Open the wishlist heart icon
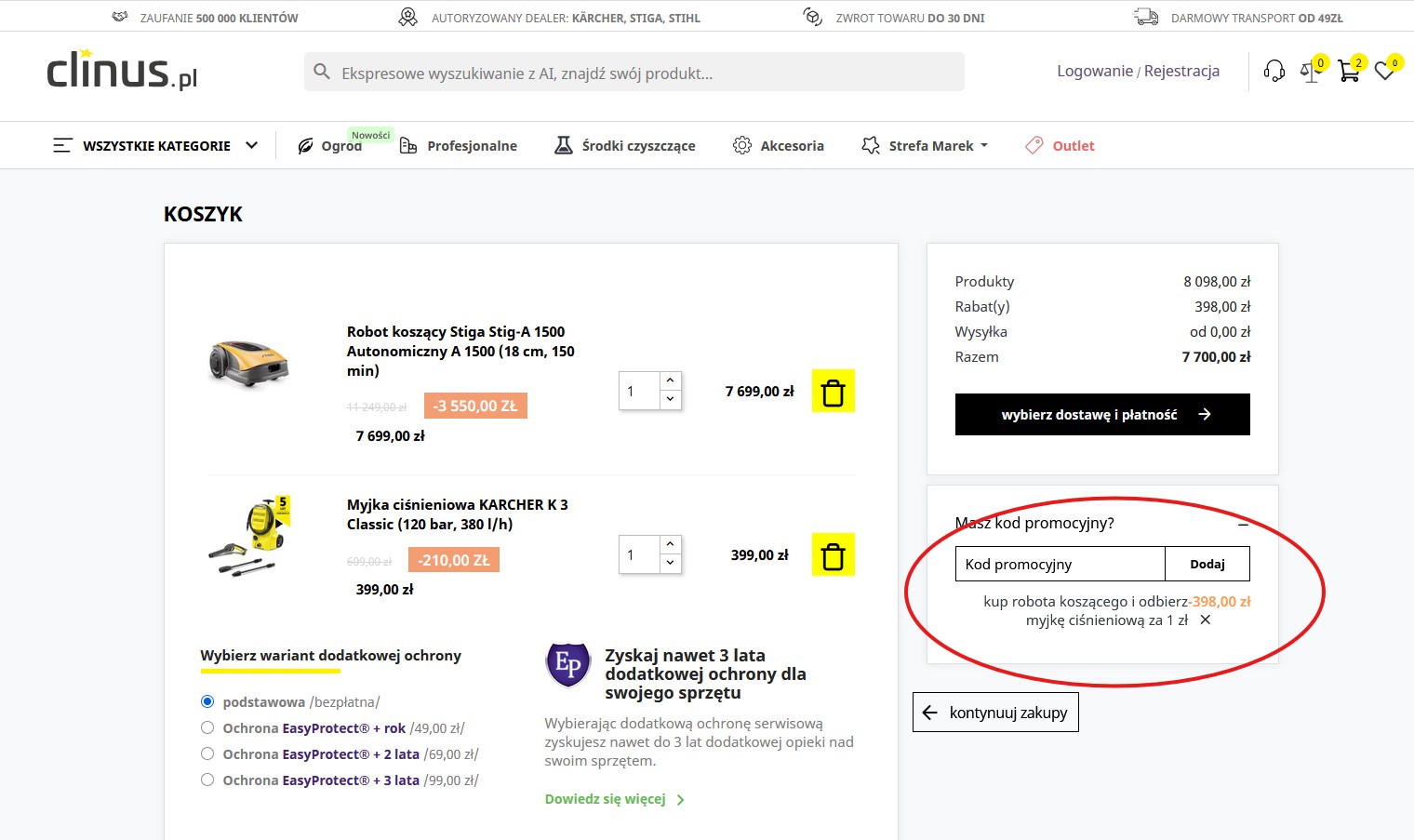 coord(1385,71)
